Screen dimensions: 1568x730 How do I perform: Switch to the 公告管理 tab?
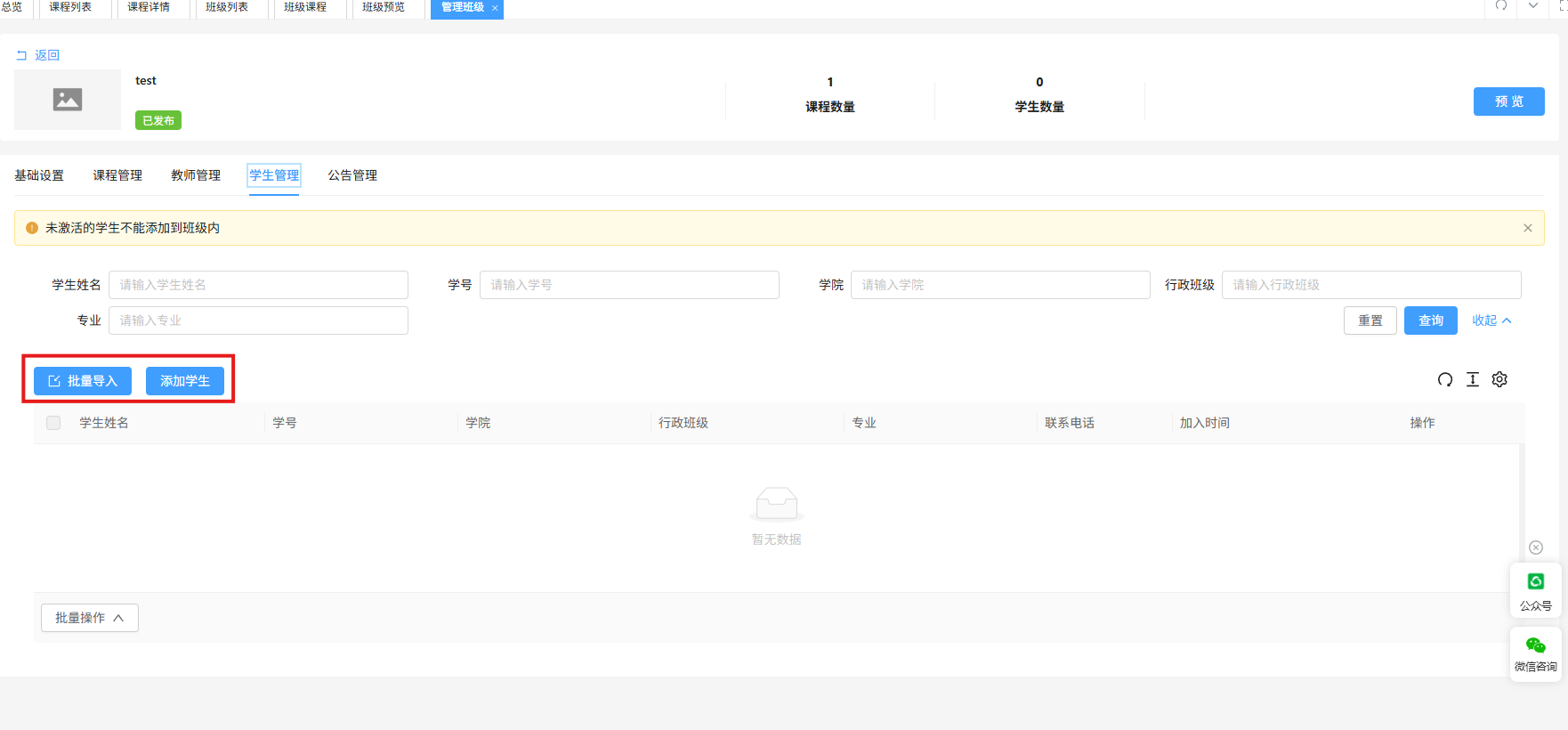pyautogui.click(x=352, y=175)
